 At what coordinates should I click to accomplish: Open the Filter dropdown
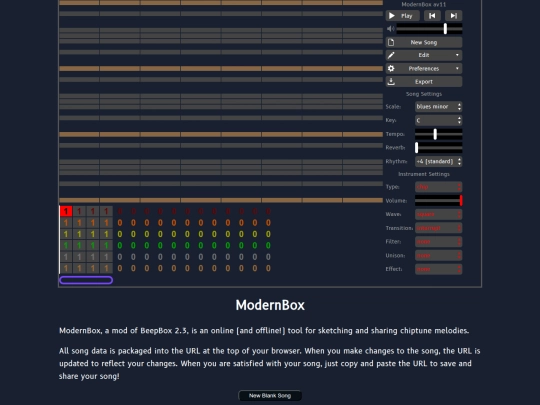point(438,242)
